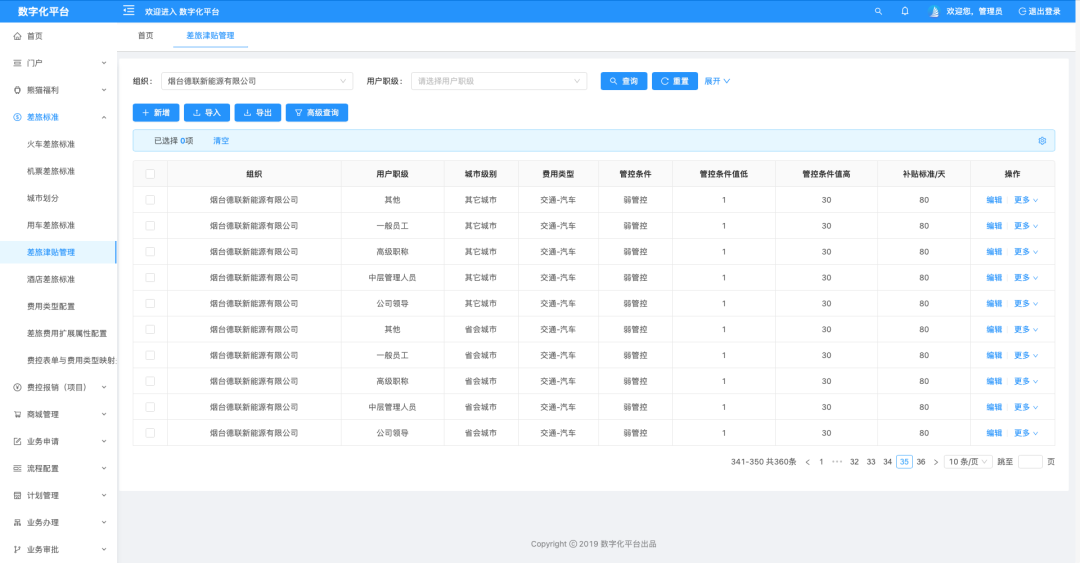Click the 重置 reset button
Image resolution: width=1080 pixels, height=563 pixels.
tap(674, 81)
